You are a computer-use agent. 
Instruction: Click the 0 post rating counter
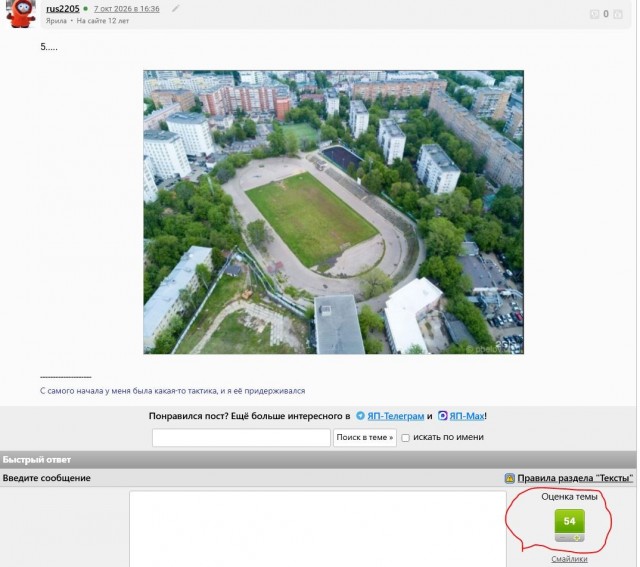tap(606, 14)
